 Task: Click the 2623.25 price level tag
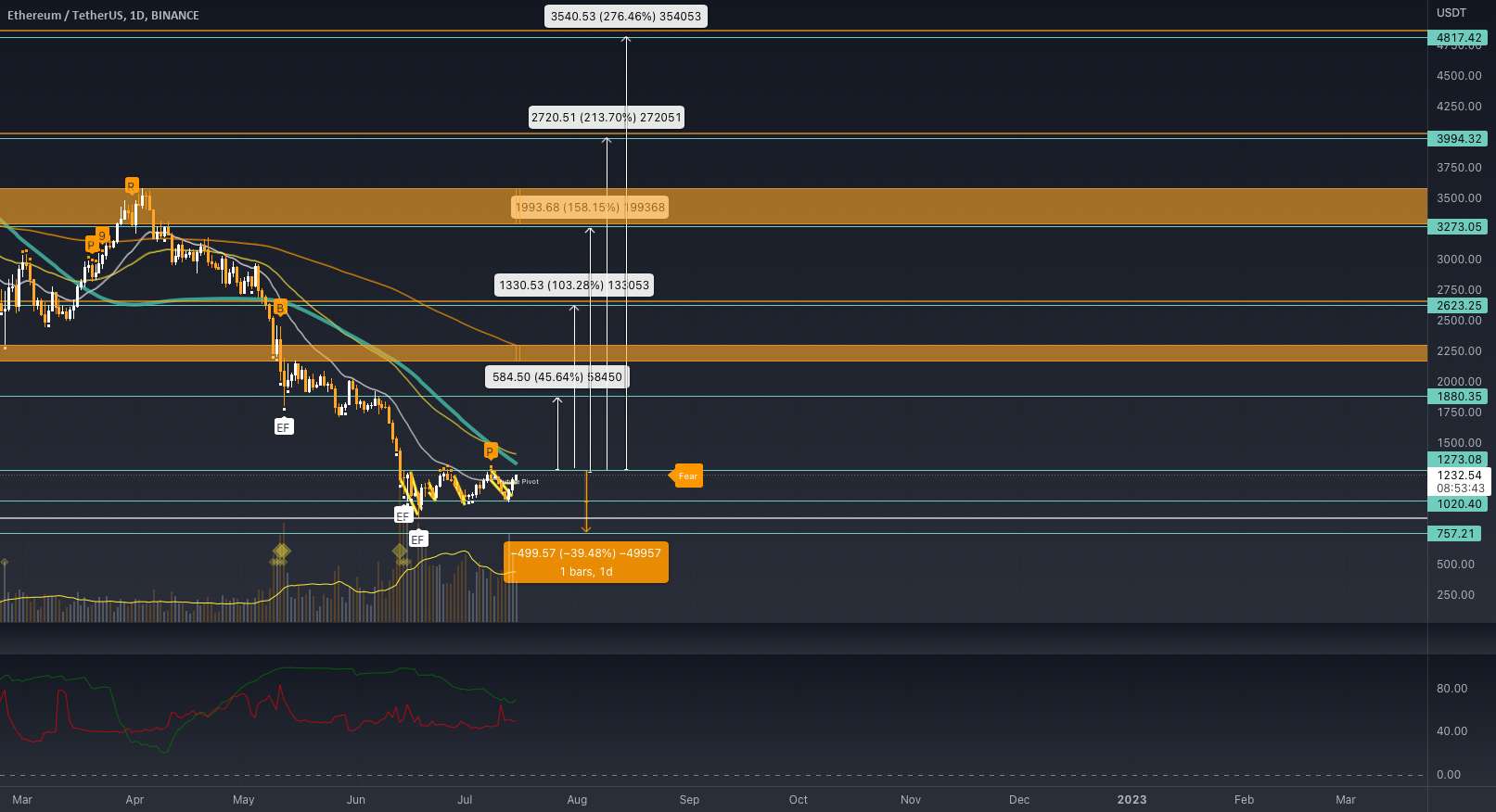(x=1458, y=305)
